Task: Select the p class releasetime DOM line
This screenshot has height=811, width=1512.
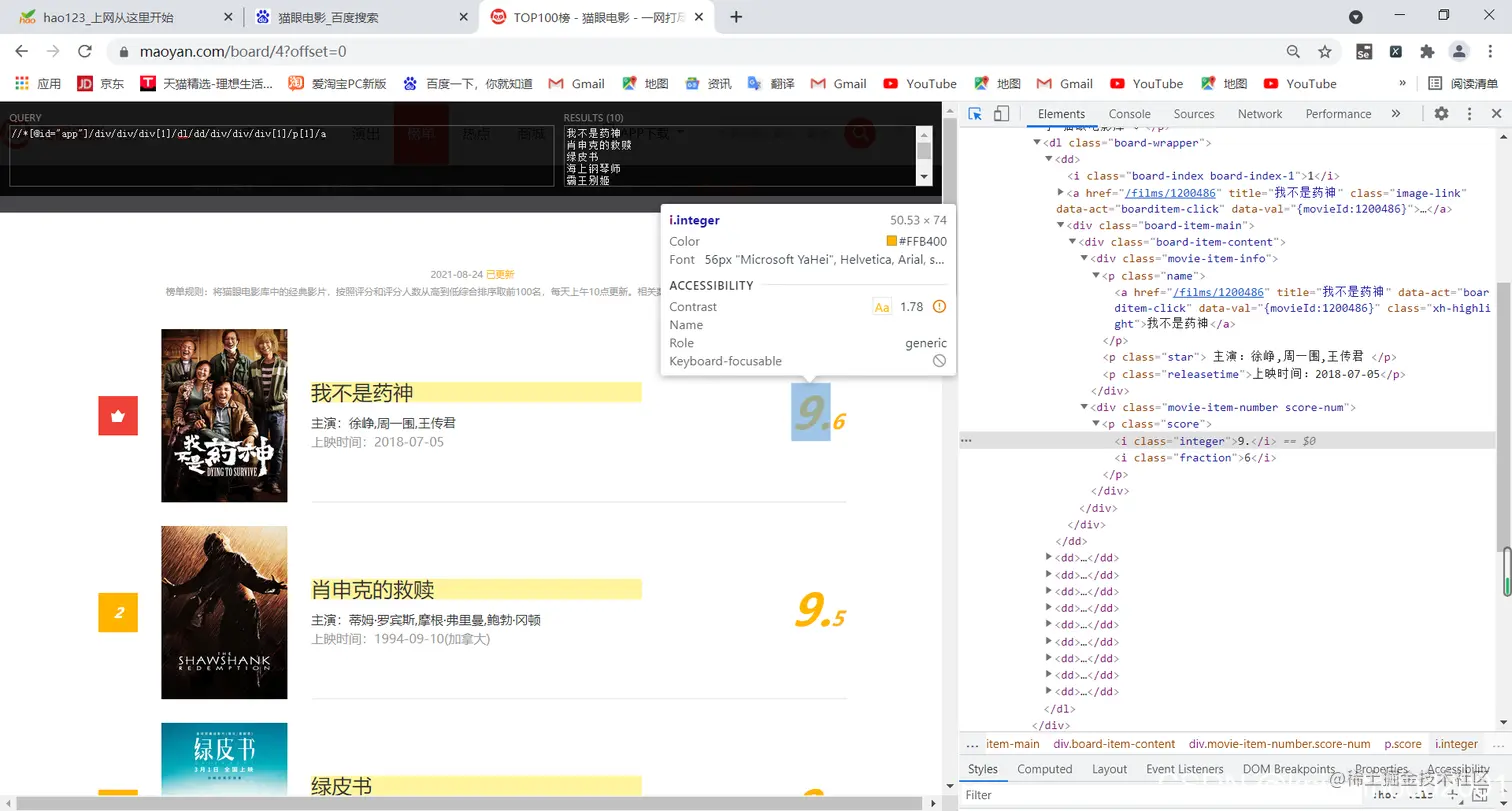Action: pyautogui.click(x=1255, y=375)
